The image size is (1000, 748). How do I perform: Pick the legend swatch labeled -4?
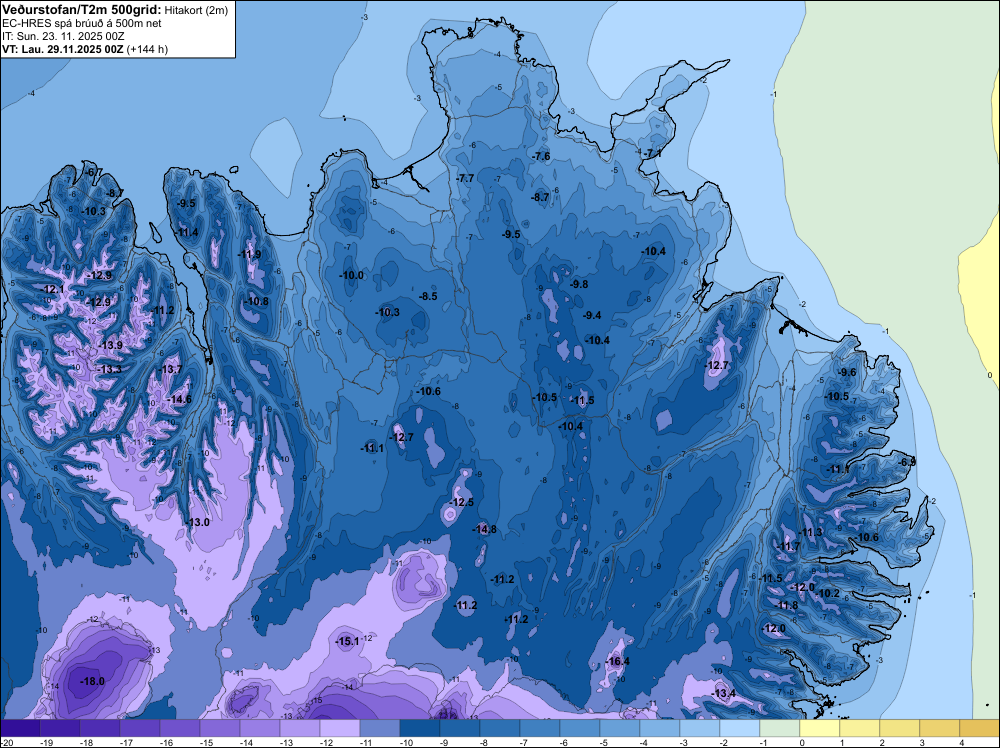click(659, 728)
